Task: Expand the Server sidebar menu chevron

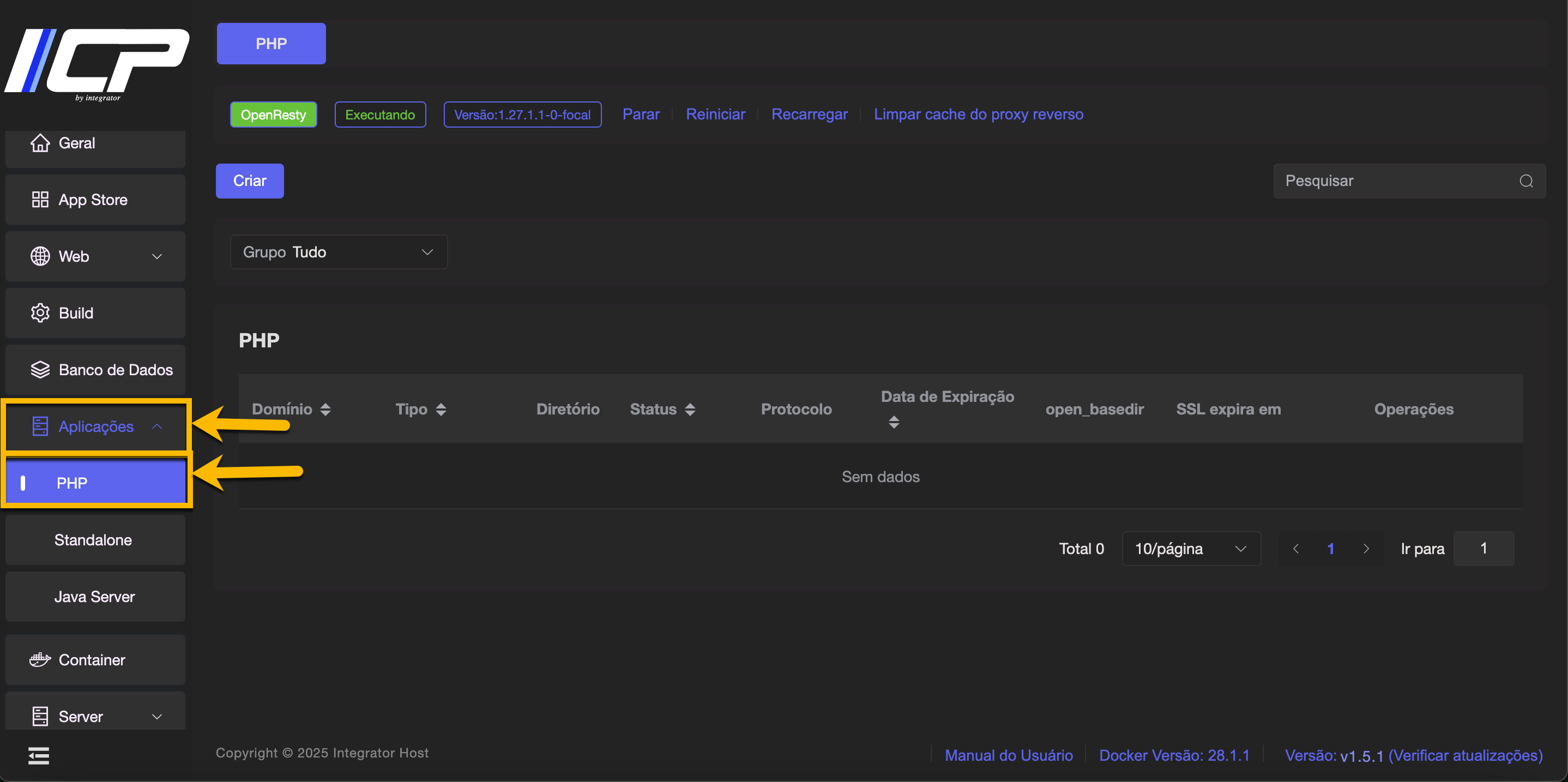Action: (157, 717)
